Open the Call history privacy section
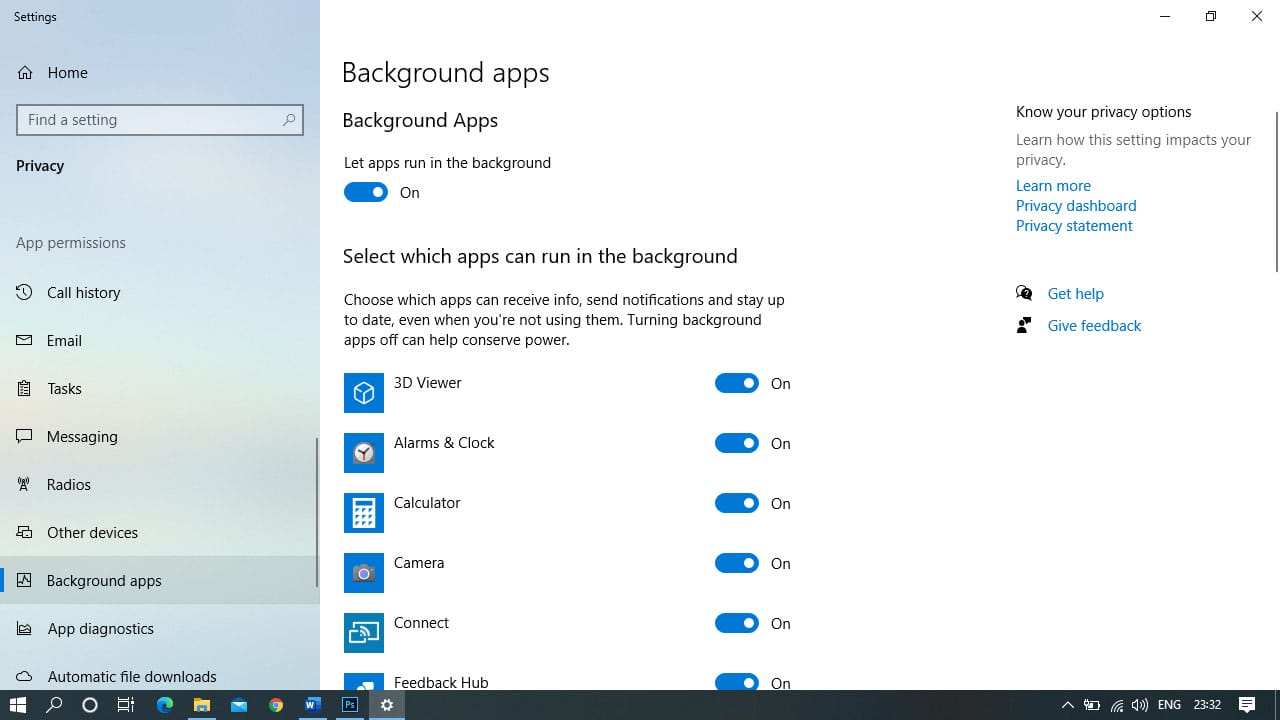The image size is (1280, 720). [84, 293]
